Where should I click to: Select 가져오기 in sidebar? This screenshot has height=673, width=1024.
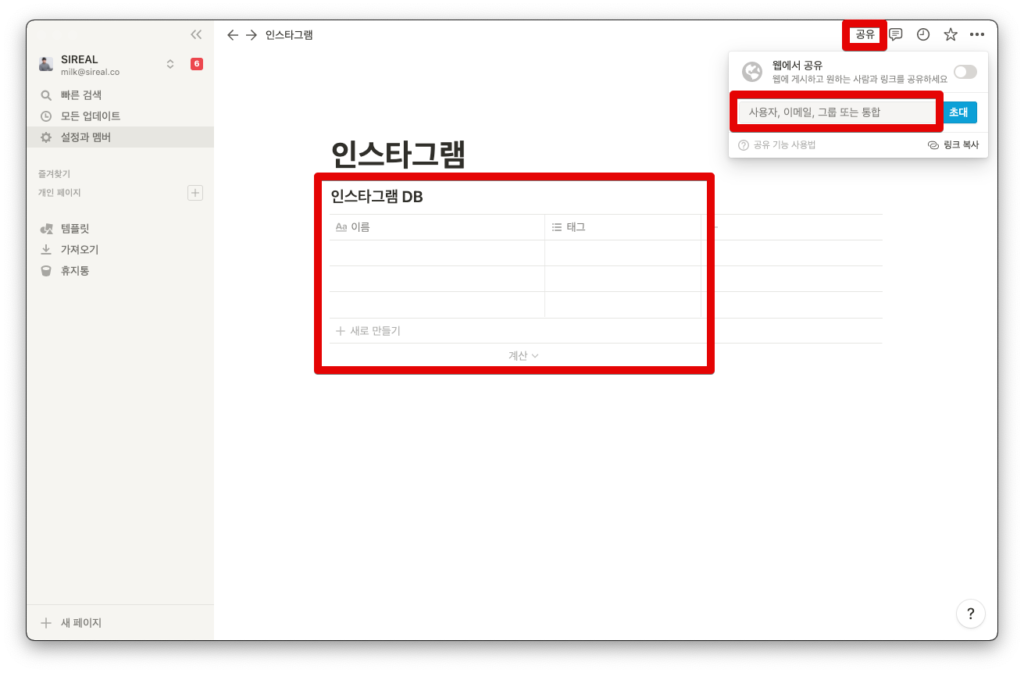click(x=120, y=249)
